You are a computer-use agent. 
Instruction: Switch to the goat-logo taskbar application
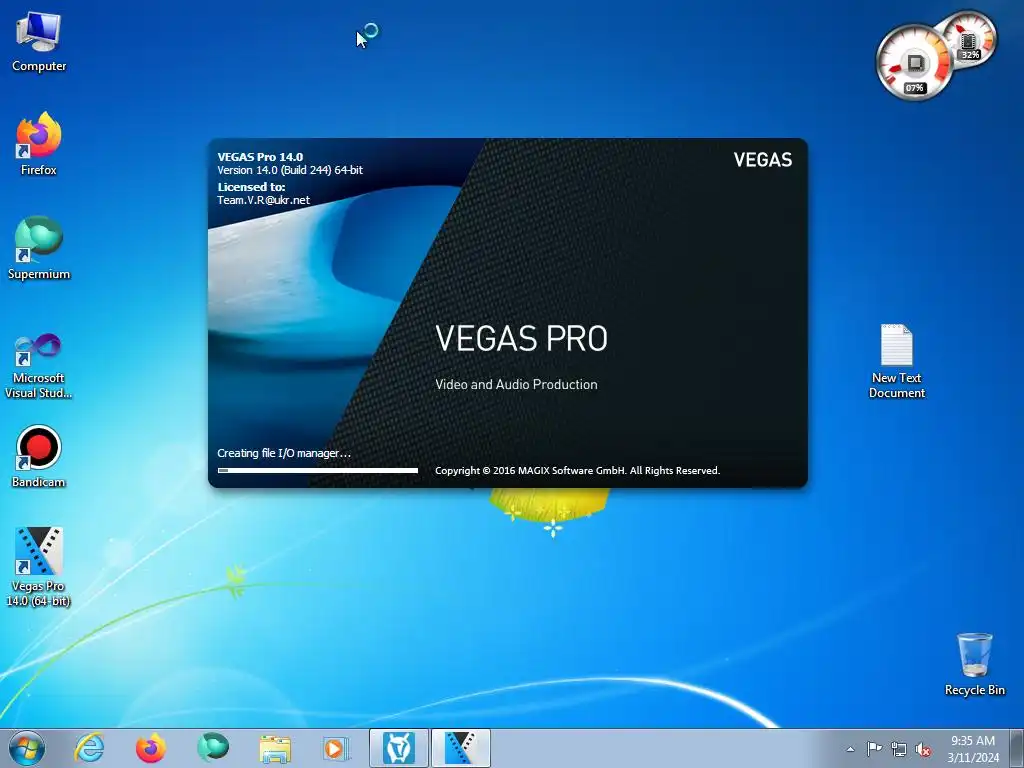coord(399,748)
